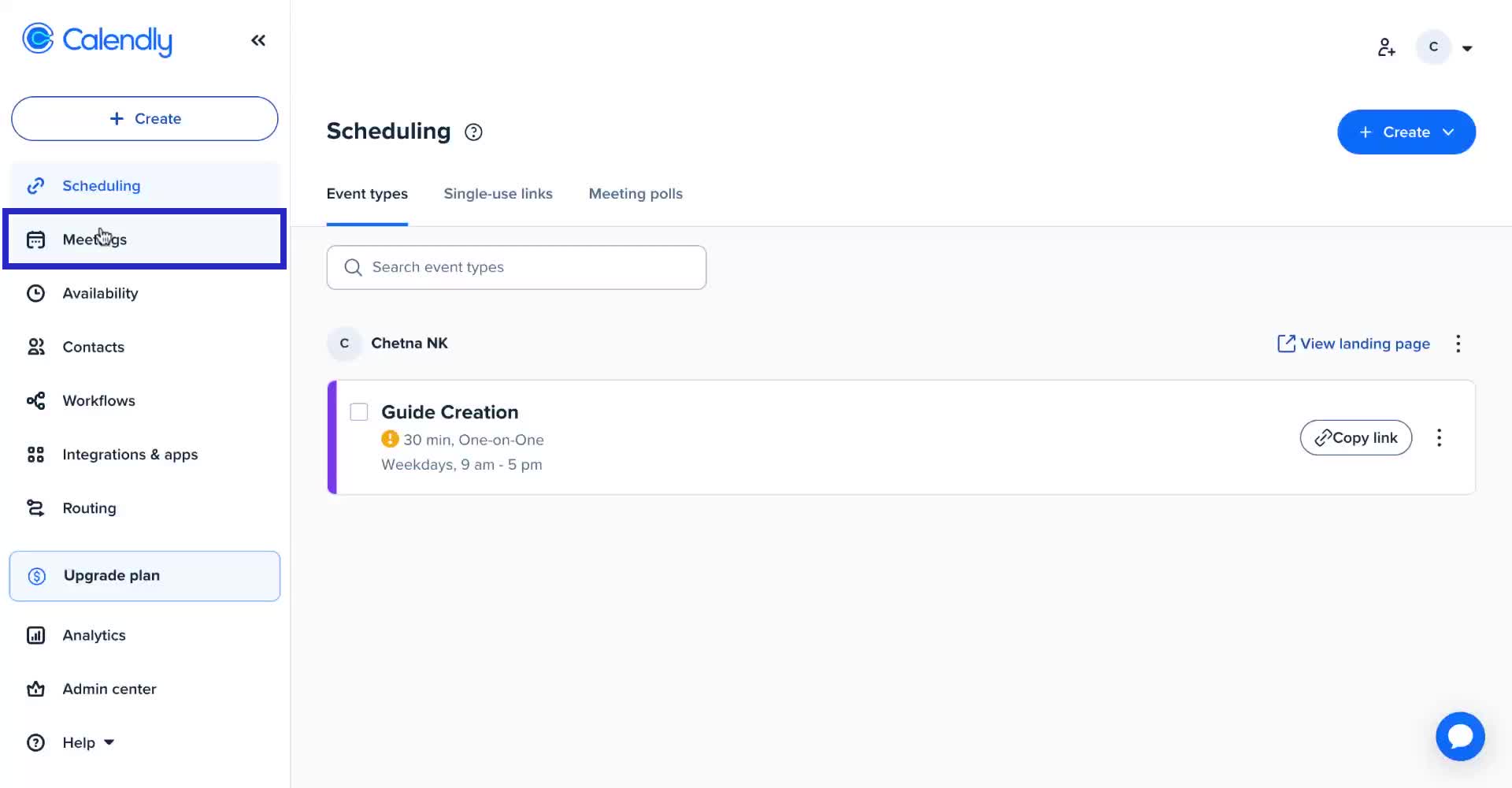Open the blue Create dropdown button

[1406, 132]
